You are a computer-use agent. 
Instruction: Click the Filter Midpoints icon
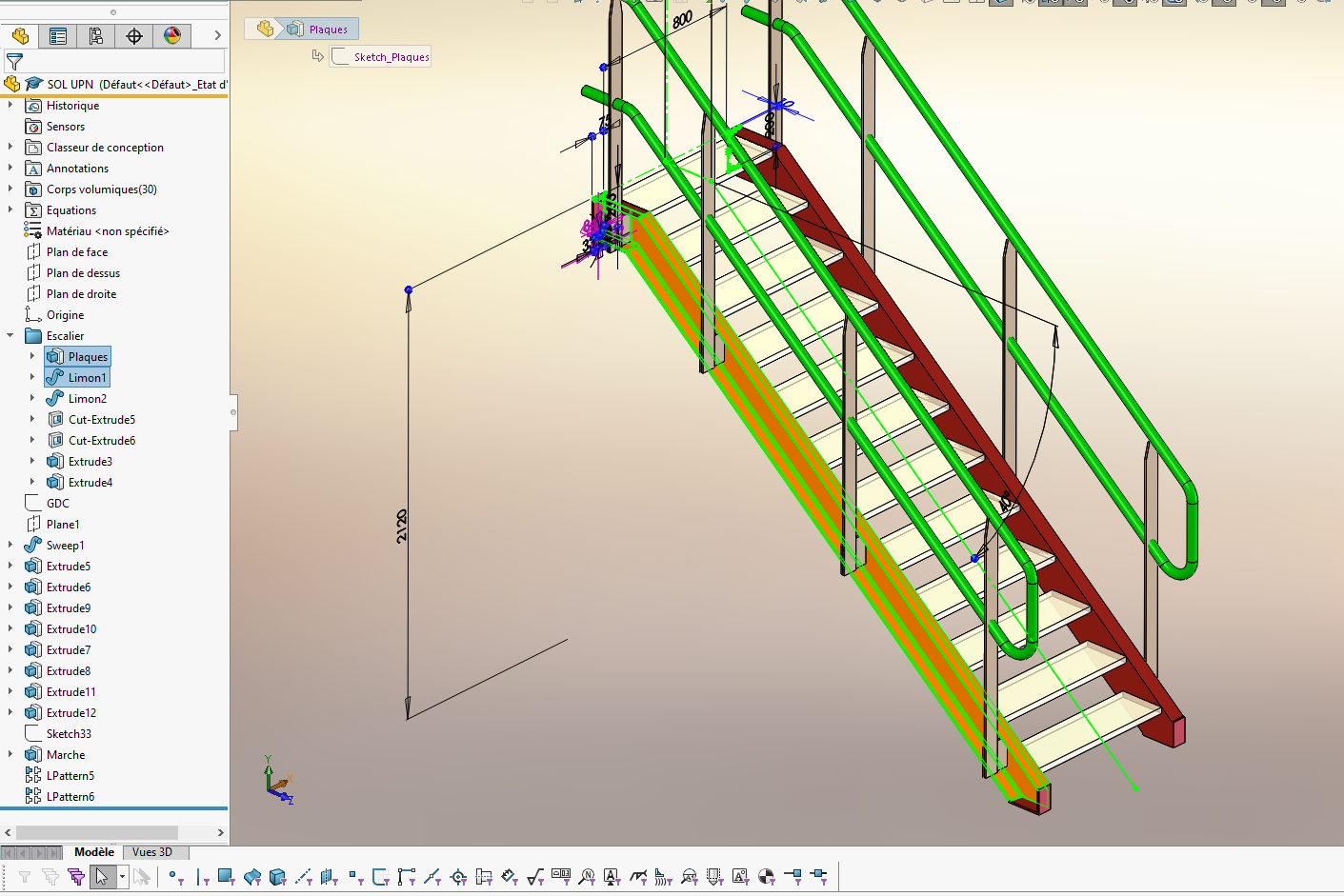[x=432, y=876]
